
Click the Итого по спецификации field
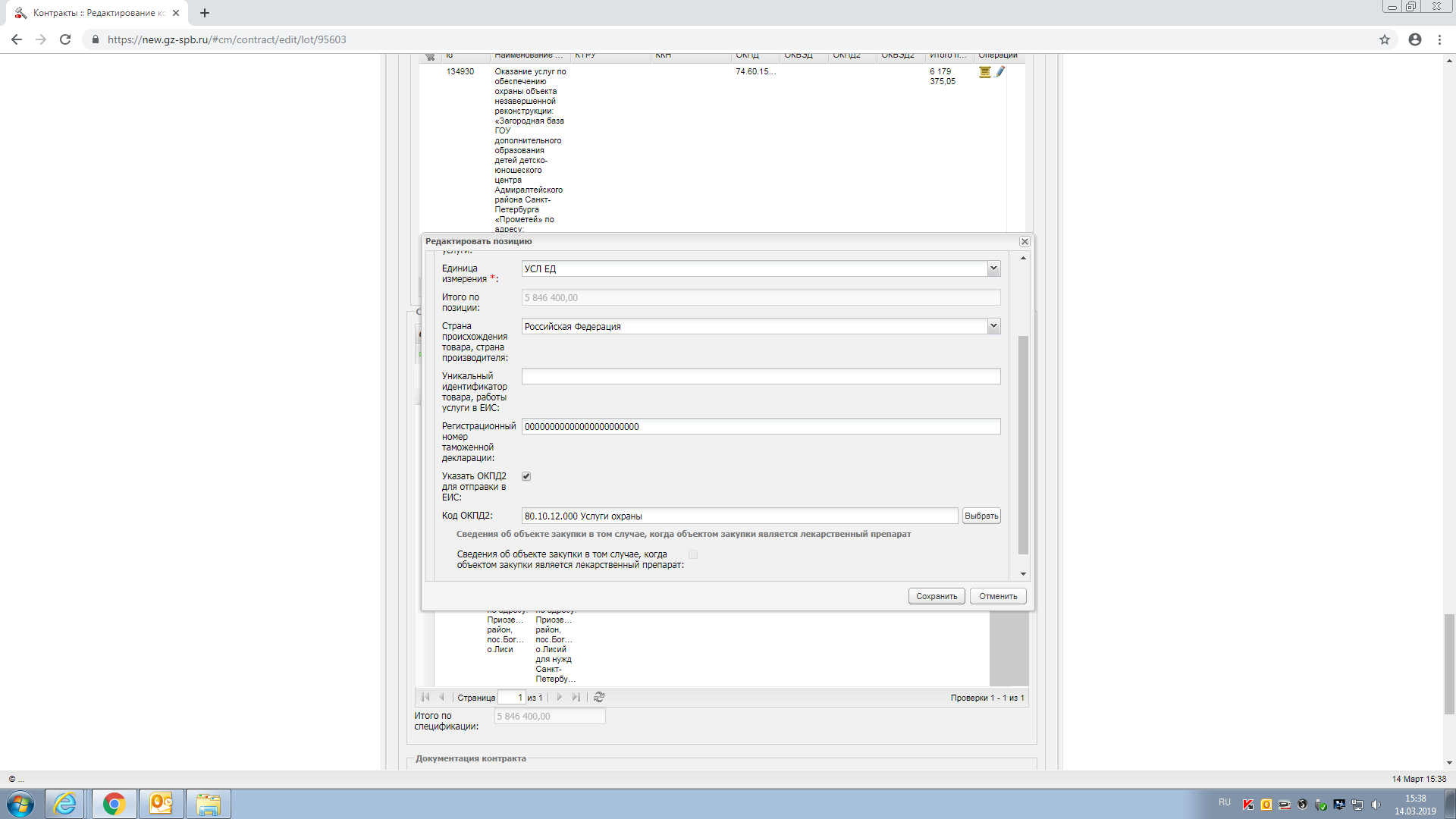pyautogui.click(x=550, y=716)
